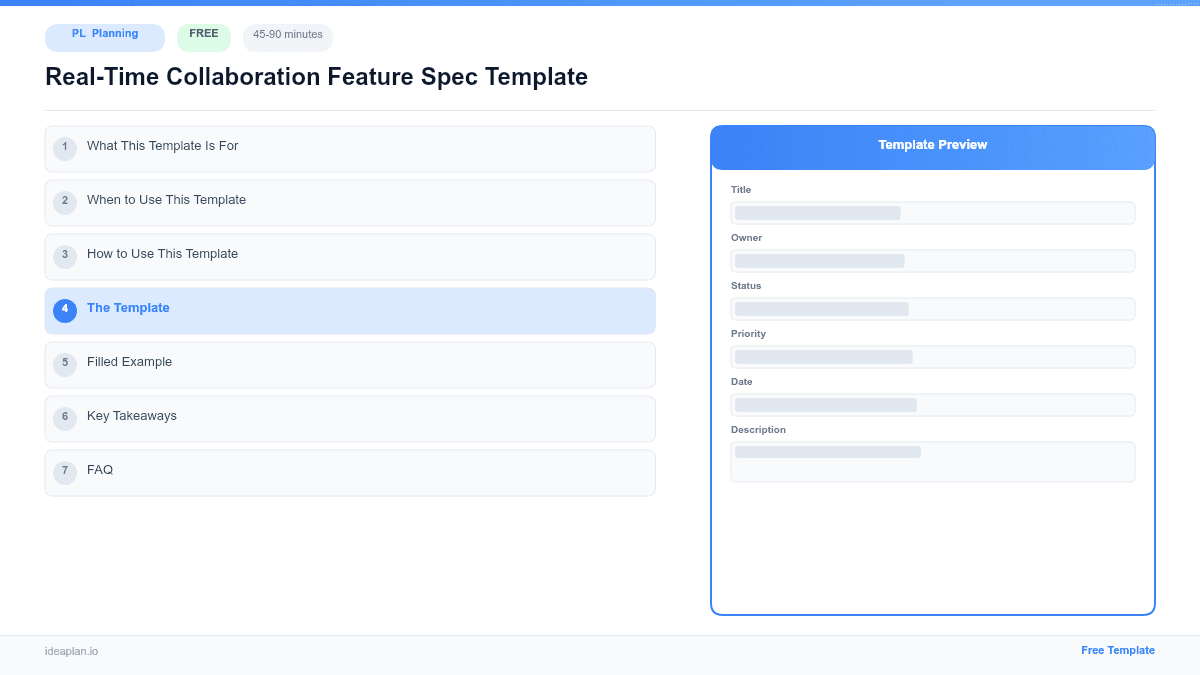
Task: Click the PL Planning category badge
Action: [x=104, y=37]
